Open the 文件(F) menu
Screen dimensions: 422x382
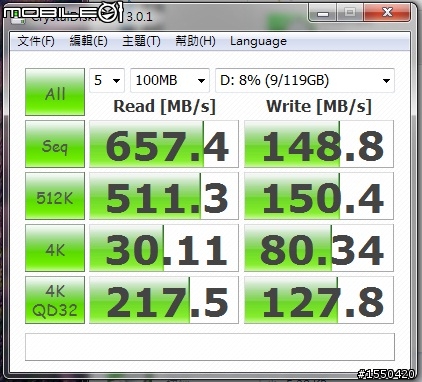pos(36,41)
